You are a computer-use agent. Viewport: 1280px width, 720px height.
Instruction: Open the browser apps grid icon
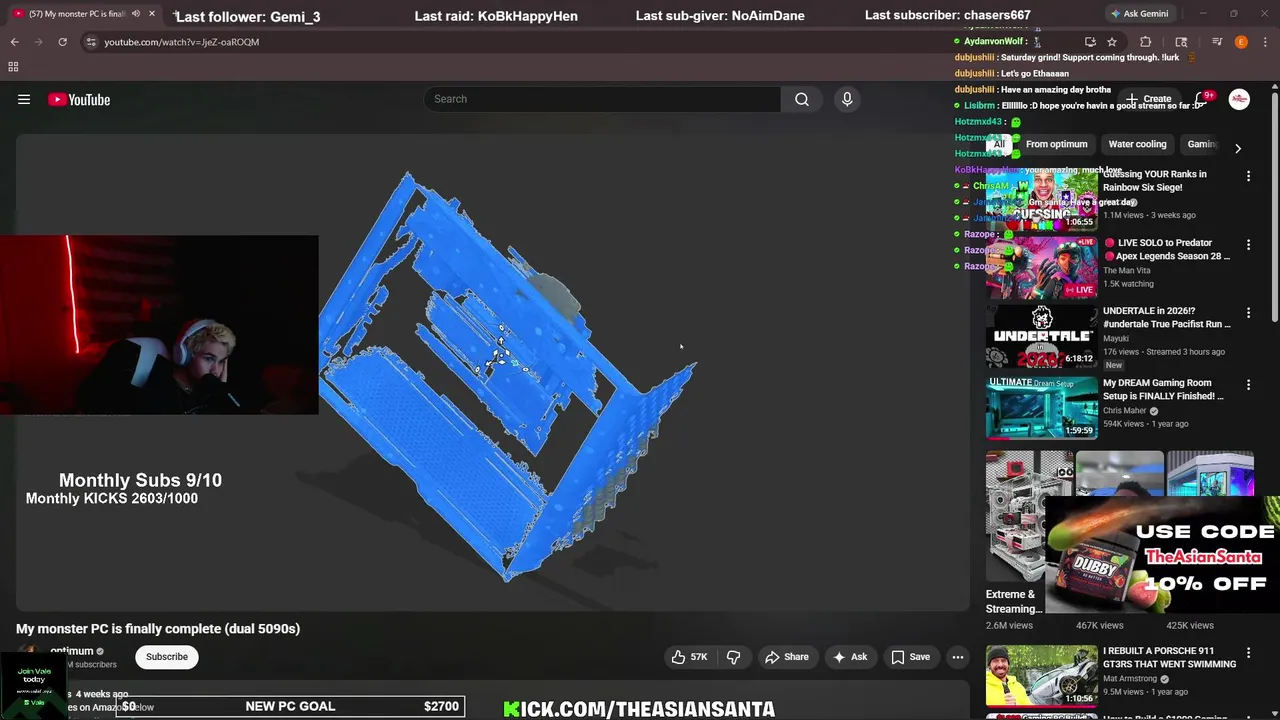(x=13, y=67)
